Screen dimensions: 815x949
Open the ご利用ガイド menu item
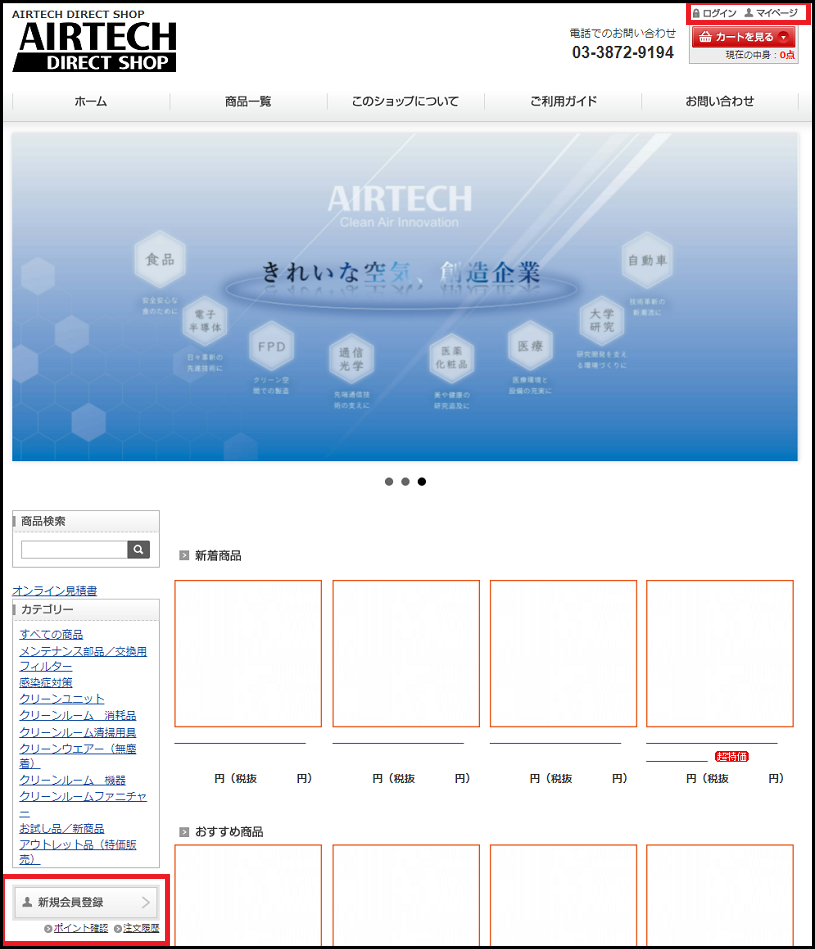(x=563, y=101)
